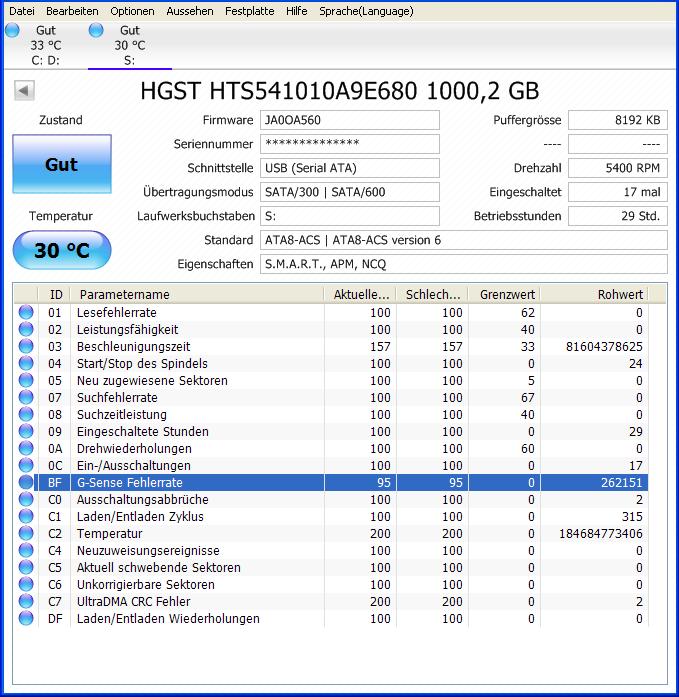
Task: Sort by the Parametername column header
Action: pyautogui.click(x=197, y=294)
